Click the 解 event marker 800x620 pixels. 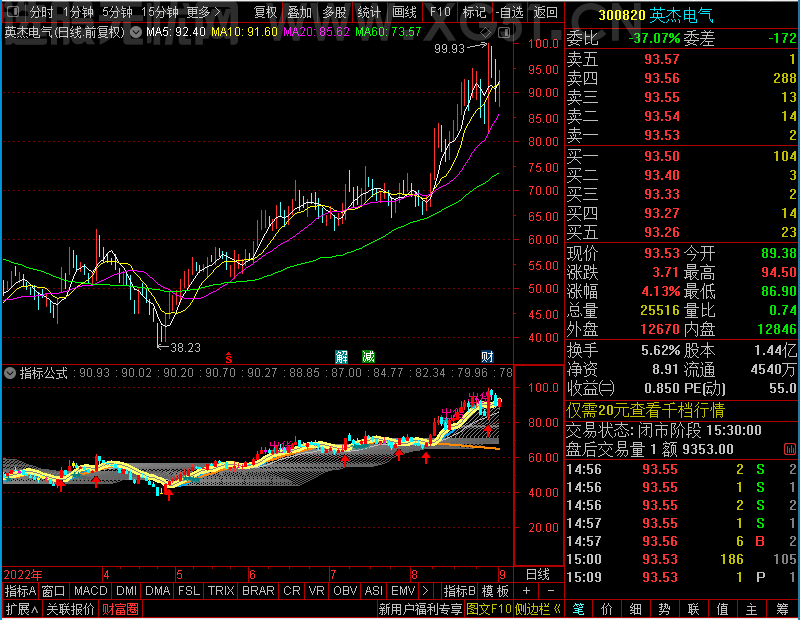click(341, 357)
